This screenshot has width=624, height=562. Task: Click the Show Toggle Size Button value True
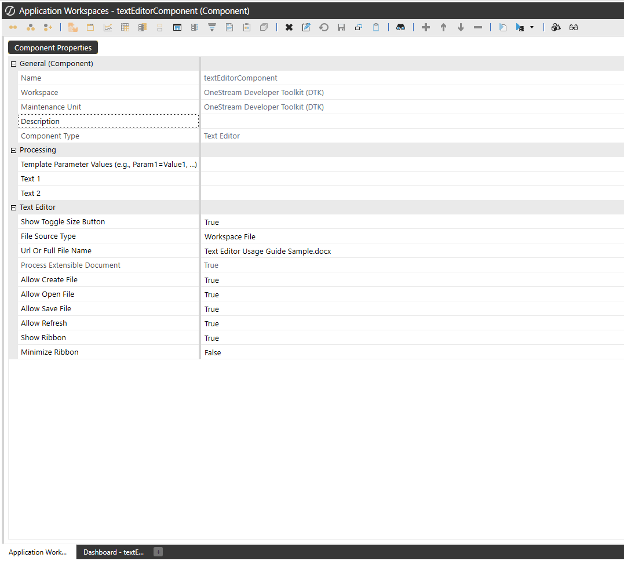(x=212, y=222)
